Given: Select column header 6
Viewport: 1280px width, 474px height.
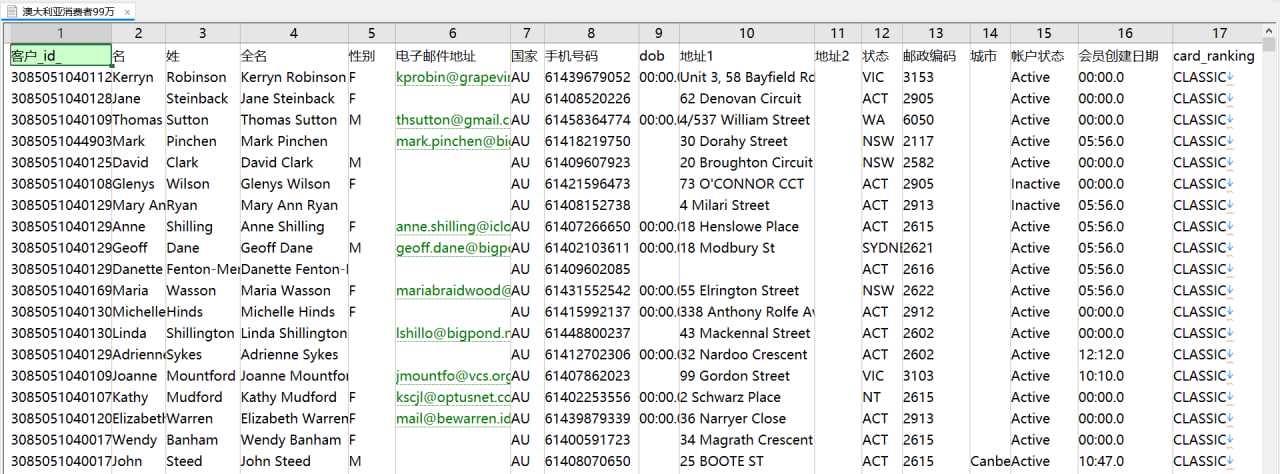Looking at the screenshot, I should pos(452,34).
